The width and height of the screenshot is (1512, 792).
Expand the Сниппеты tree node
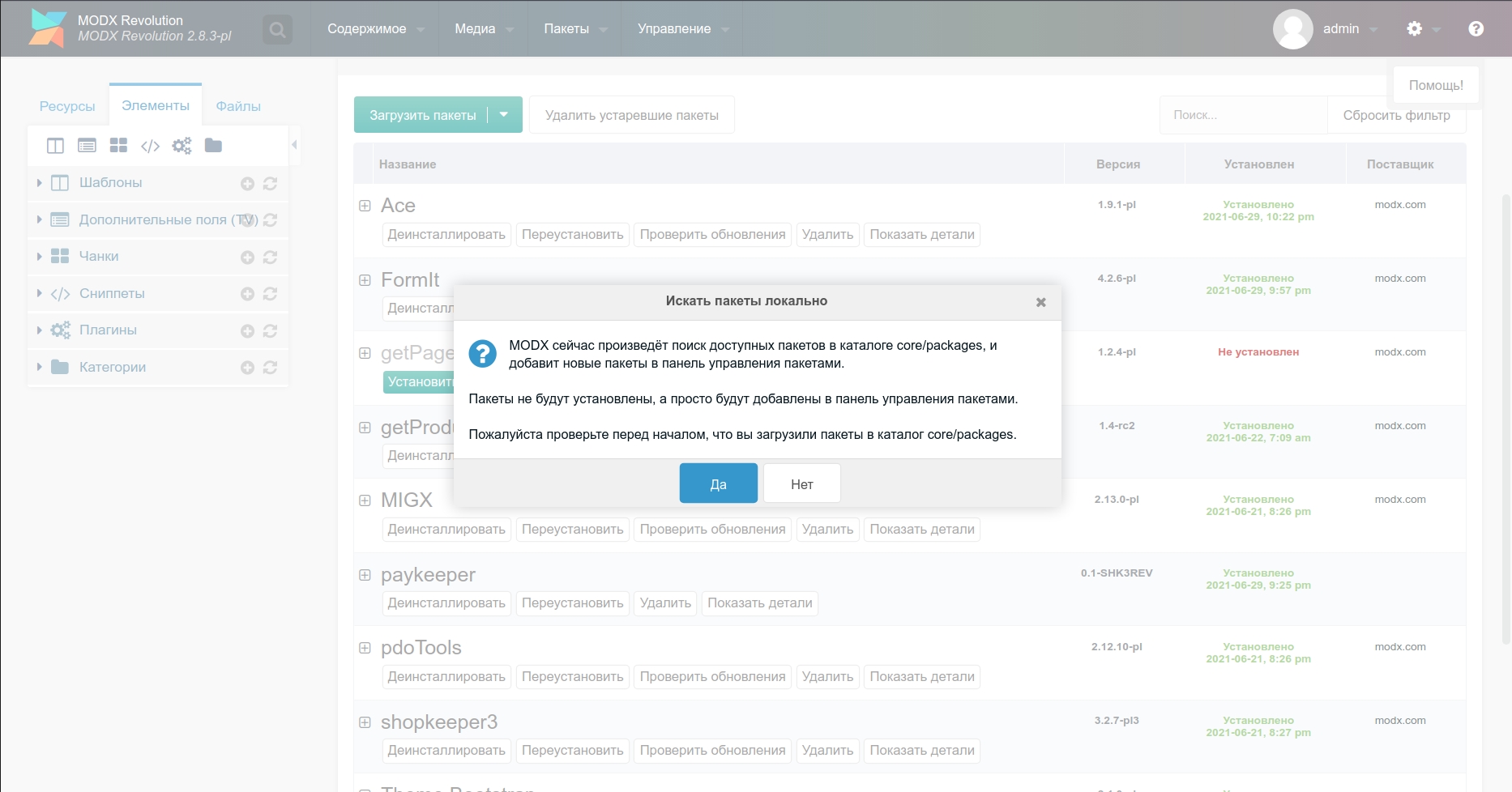[39, 293]
